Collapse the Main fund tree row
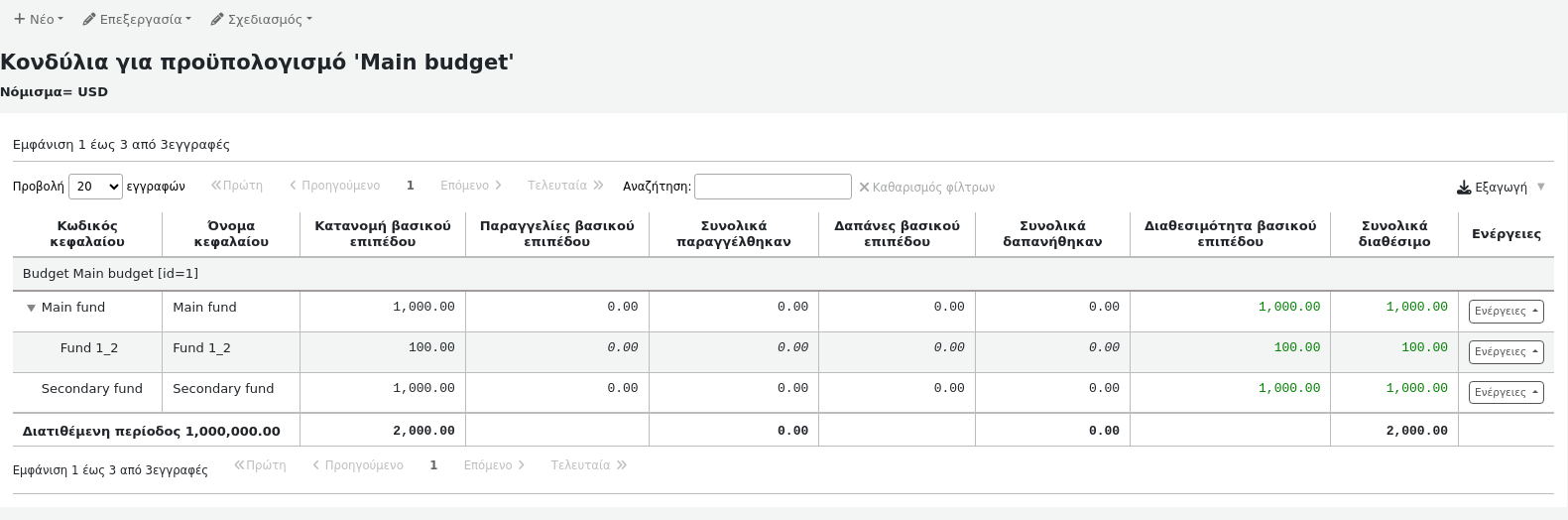 (x=31, y=309)
